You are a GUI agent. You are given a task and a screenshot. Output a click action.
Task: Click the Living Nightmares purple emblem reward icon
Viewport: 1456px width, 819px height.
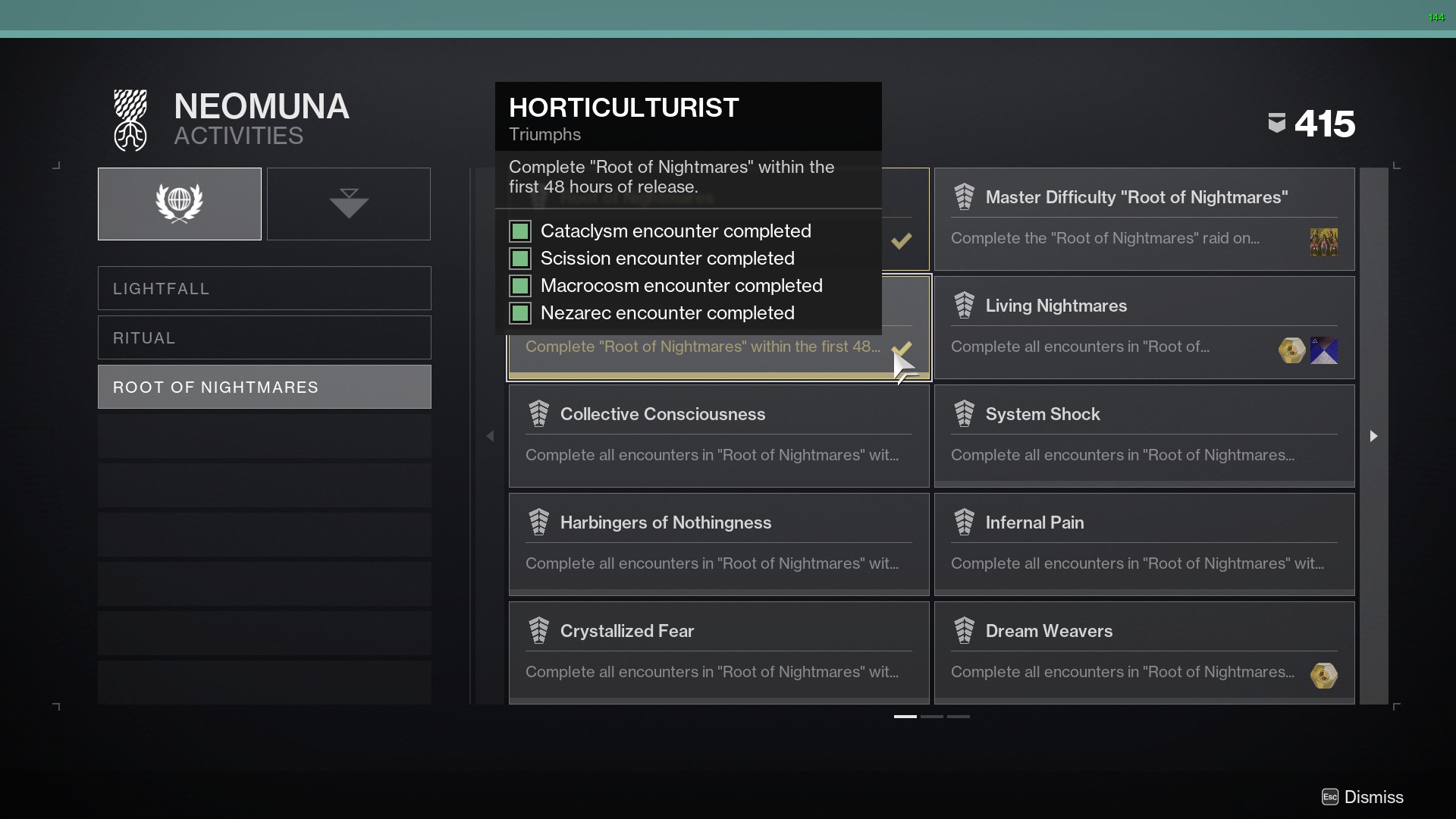click(1323, 350)
